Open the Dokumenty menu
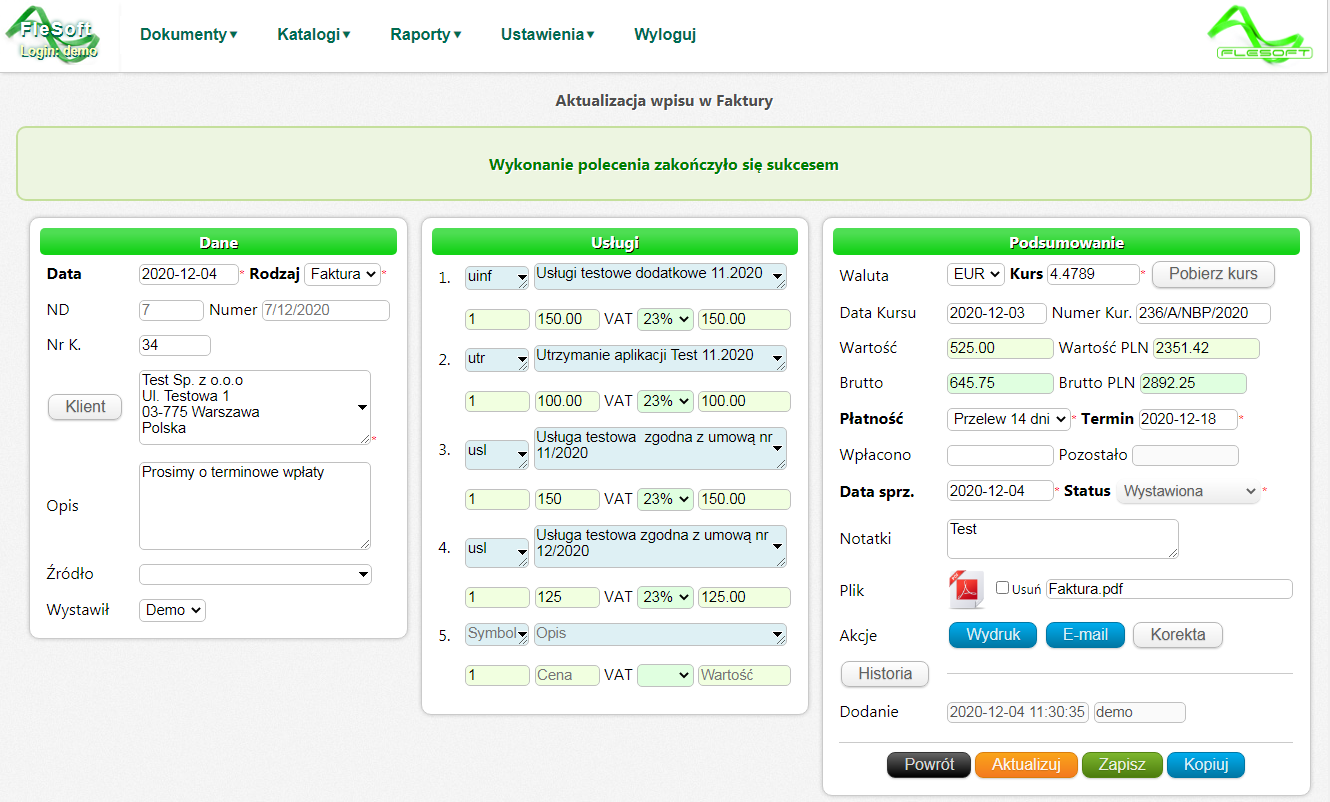 pos(189,34)
